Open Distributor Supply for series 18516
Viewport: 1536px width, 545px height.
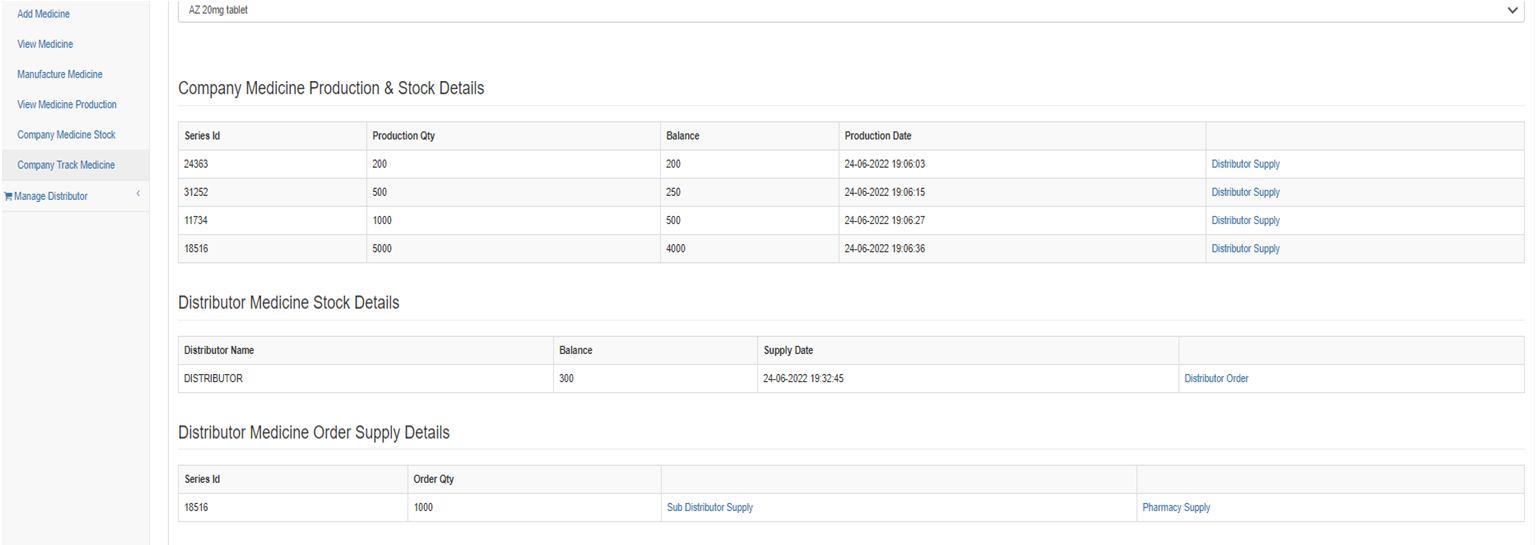(1245, 249)
